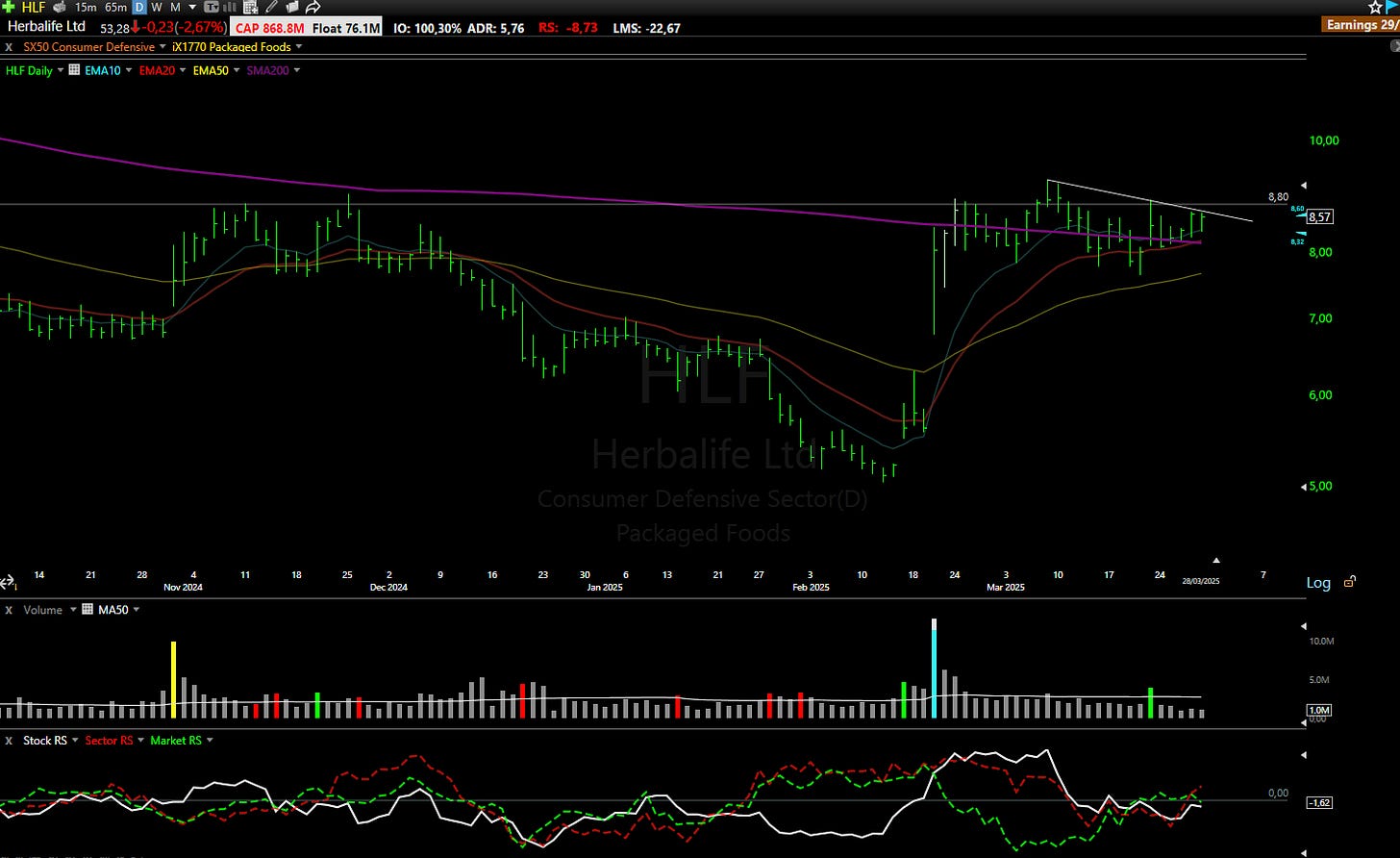Click the time axis zoom arrows icon
The image size is (1400, 858).
(x=8, y=583)
